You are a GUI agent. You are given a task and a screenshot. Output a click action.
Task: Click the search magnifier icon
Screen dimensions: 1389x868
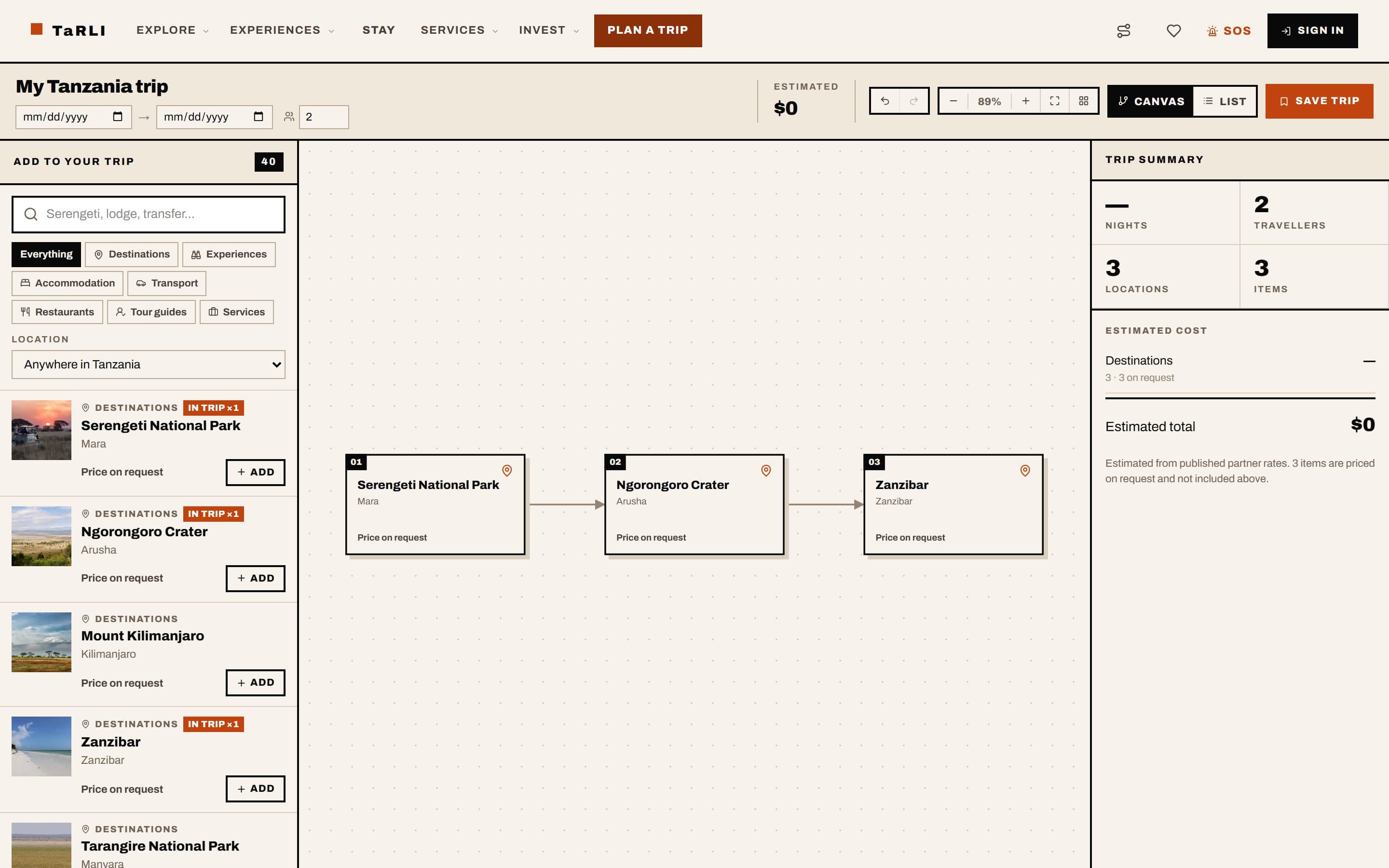(31, 214)
